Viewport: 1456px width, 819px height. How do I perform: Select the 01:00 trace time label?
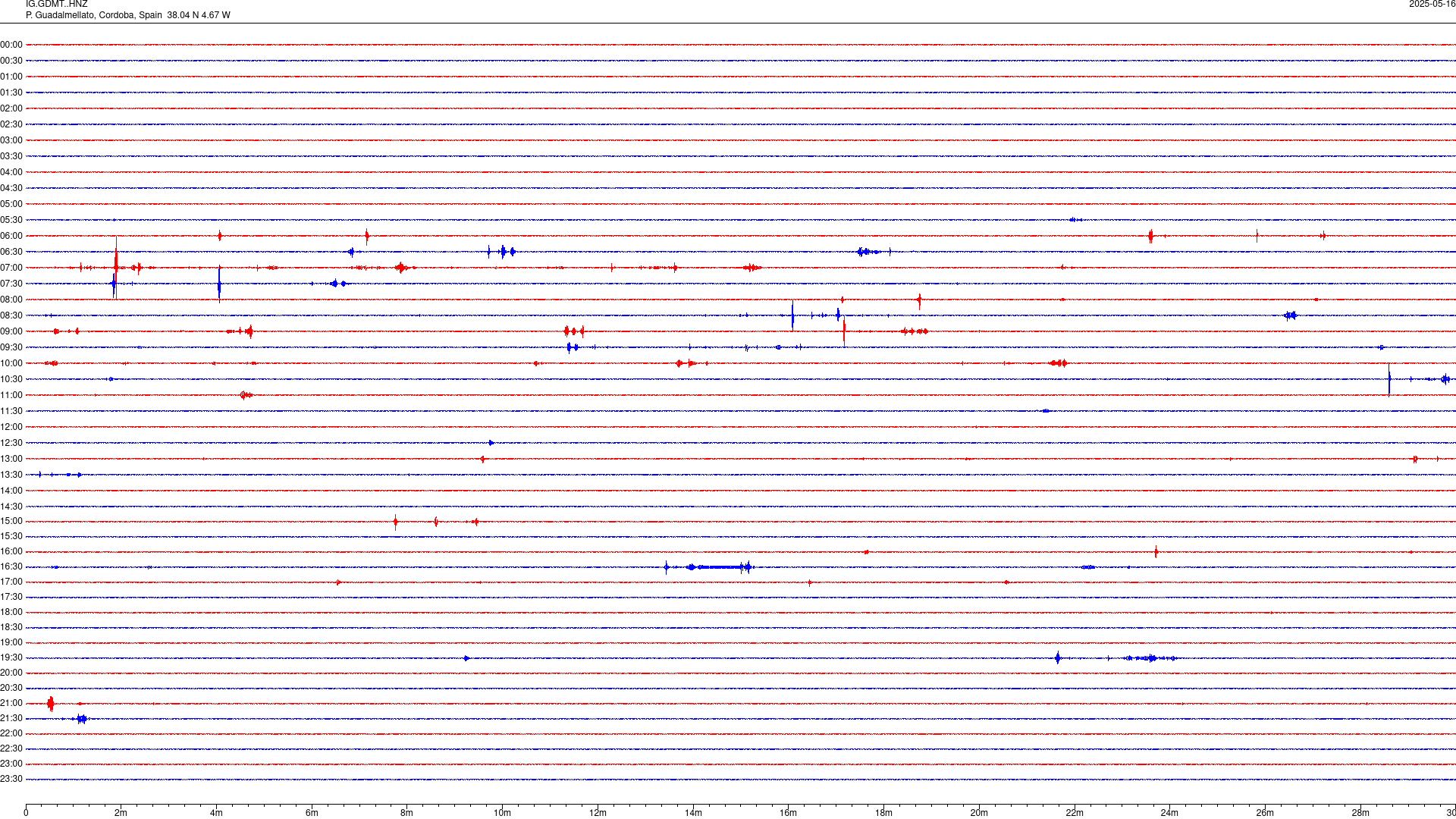tap(11, 77)
